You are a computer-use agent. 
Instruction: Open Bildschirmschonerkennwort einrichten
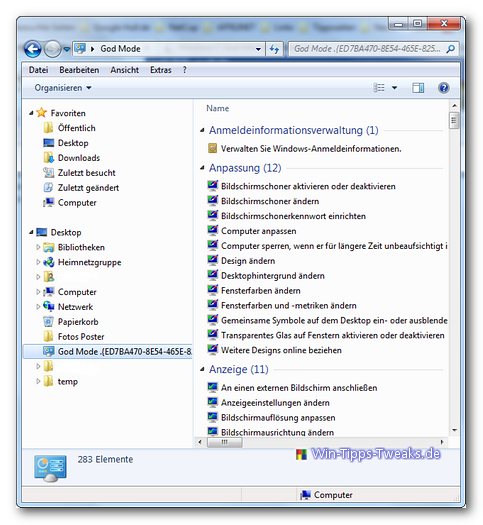293,216
